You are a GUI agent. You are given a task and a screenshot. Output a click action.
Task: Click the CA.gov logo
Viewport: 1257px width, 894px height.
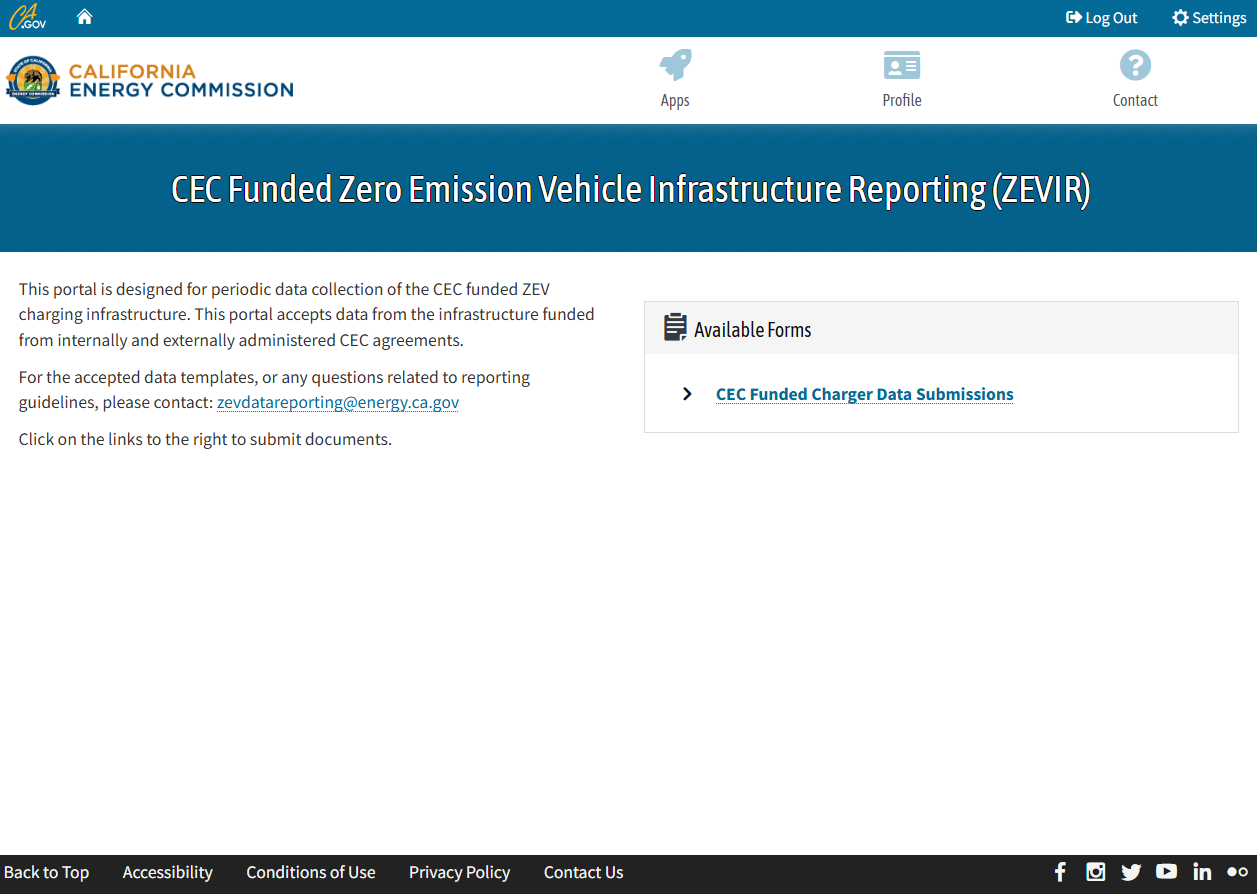pos(27,16)
